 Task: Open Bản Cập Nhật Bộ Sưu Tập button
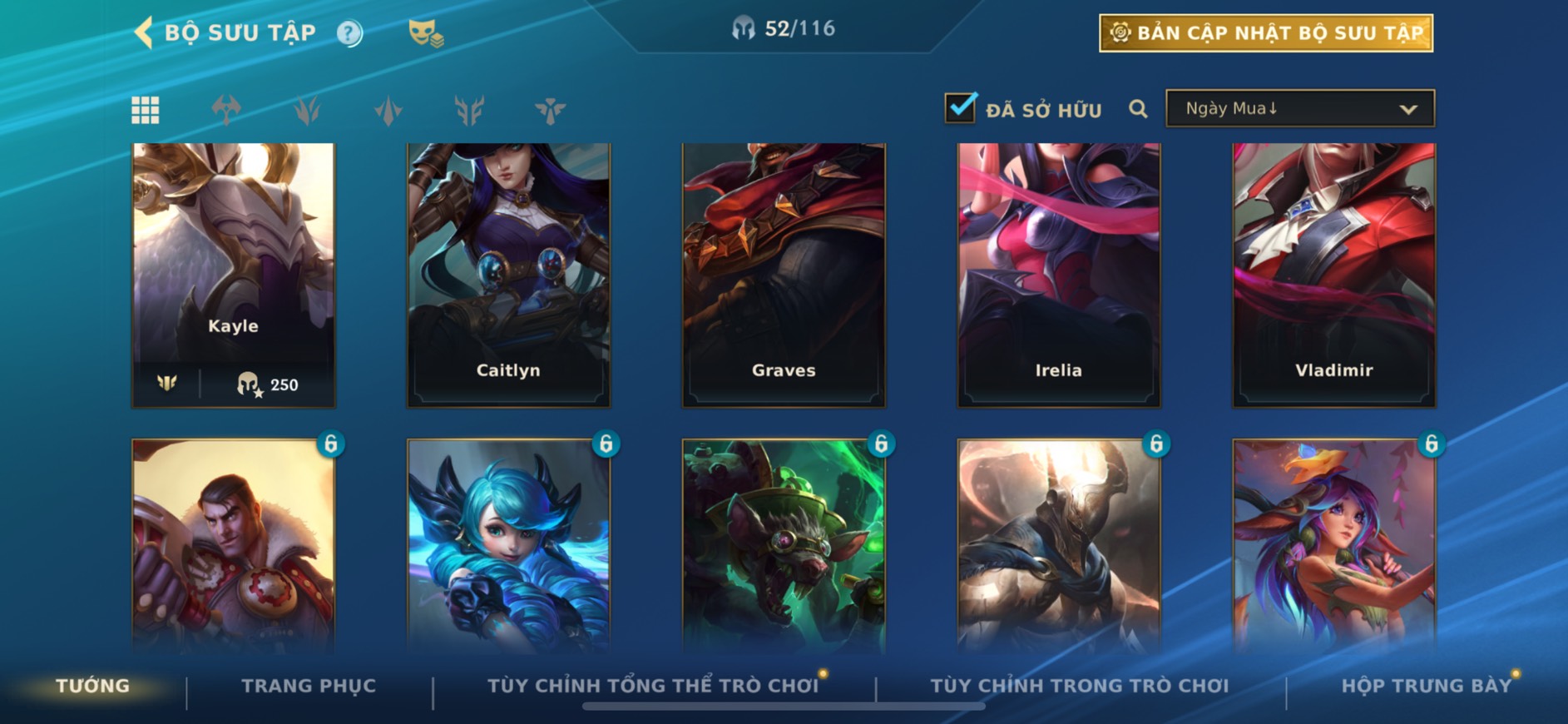click(1266, 33)
